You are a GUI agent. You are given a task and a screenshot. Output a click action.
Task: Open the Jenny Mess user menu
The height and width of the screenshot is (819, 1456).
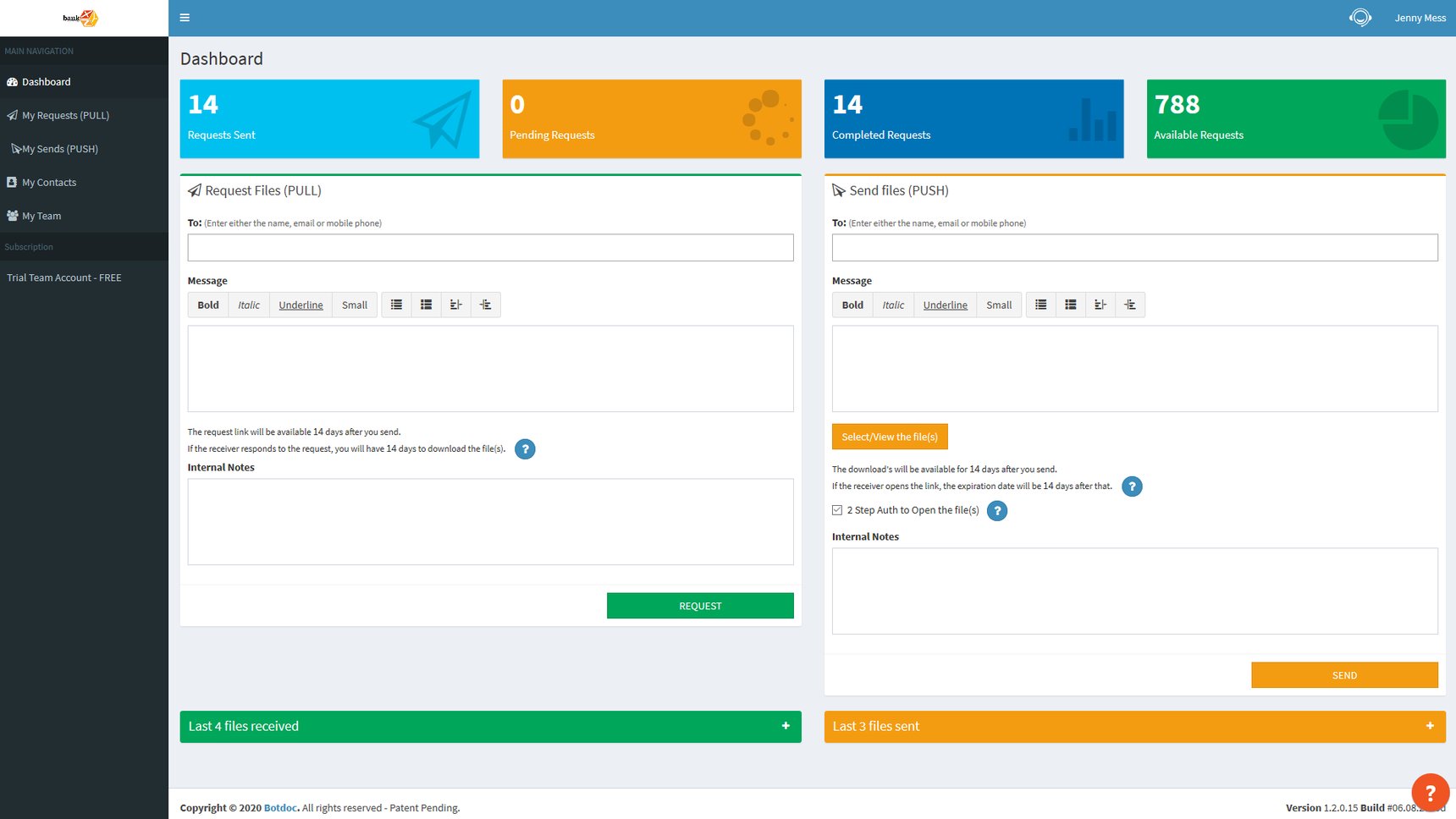point(1420,18)
